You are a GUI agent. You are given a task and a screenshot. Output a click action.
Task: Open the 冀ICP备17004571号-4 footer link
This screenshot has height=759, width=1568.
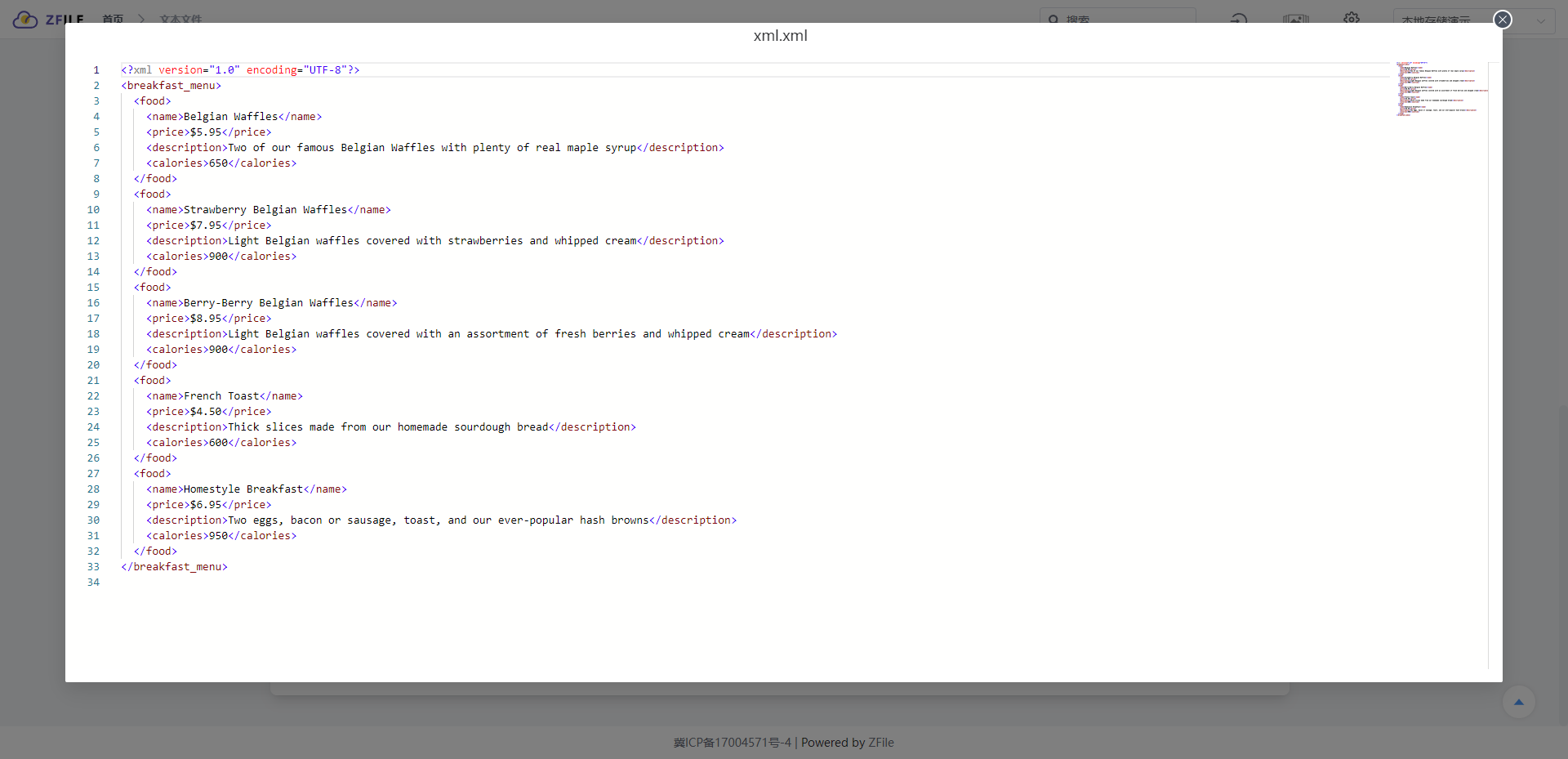pos(732,743)
